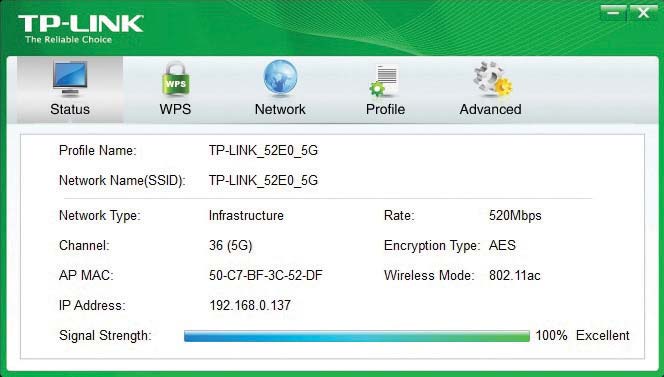Open the Advanced tab label
The width and height of the screenshot is (664, 377).
[490, 109]
